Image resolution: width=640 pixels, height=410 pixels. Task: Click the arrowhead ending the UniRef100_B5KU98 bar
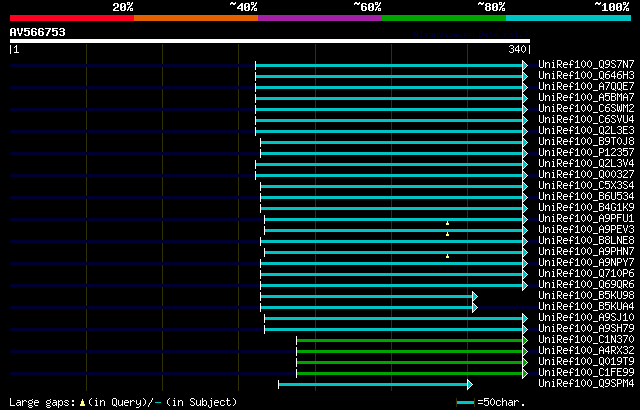tap(475, 297)
